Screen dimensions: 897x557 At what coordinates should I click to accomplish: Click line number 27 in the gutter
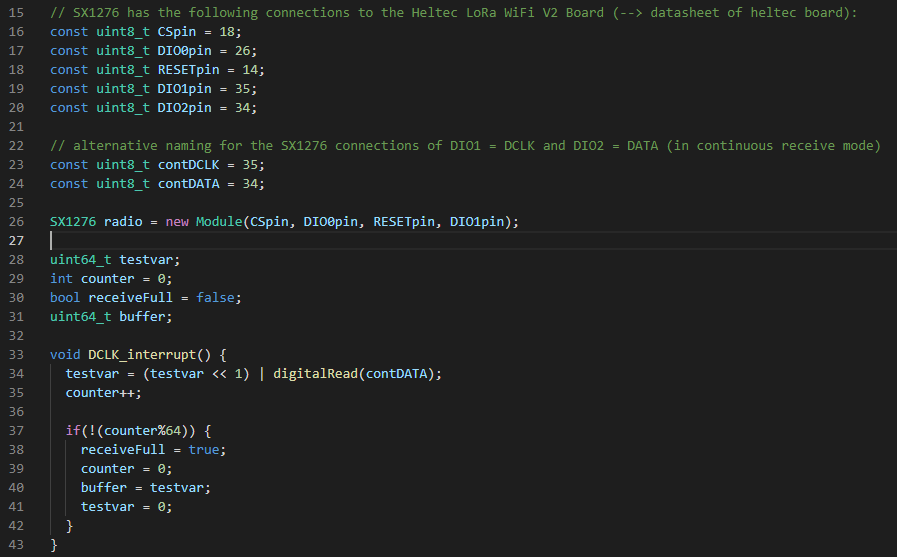coord(16,241)
